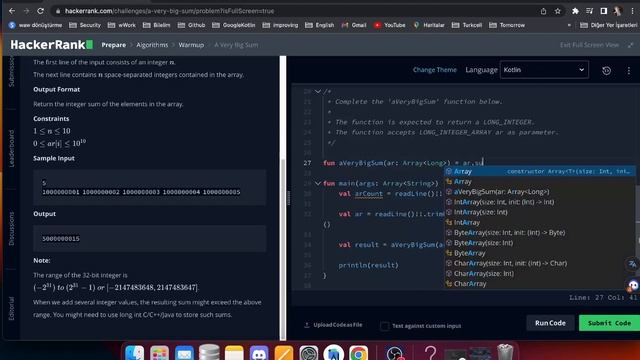This screenshot has width=640, height=360.
Task: Open the Security bookmark folder
Action: pos(85,25)
